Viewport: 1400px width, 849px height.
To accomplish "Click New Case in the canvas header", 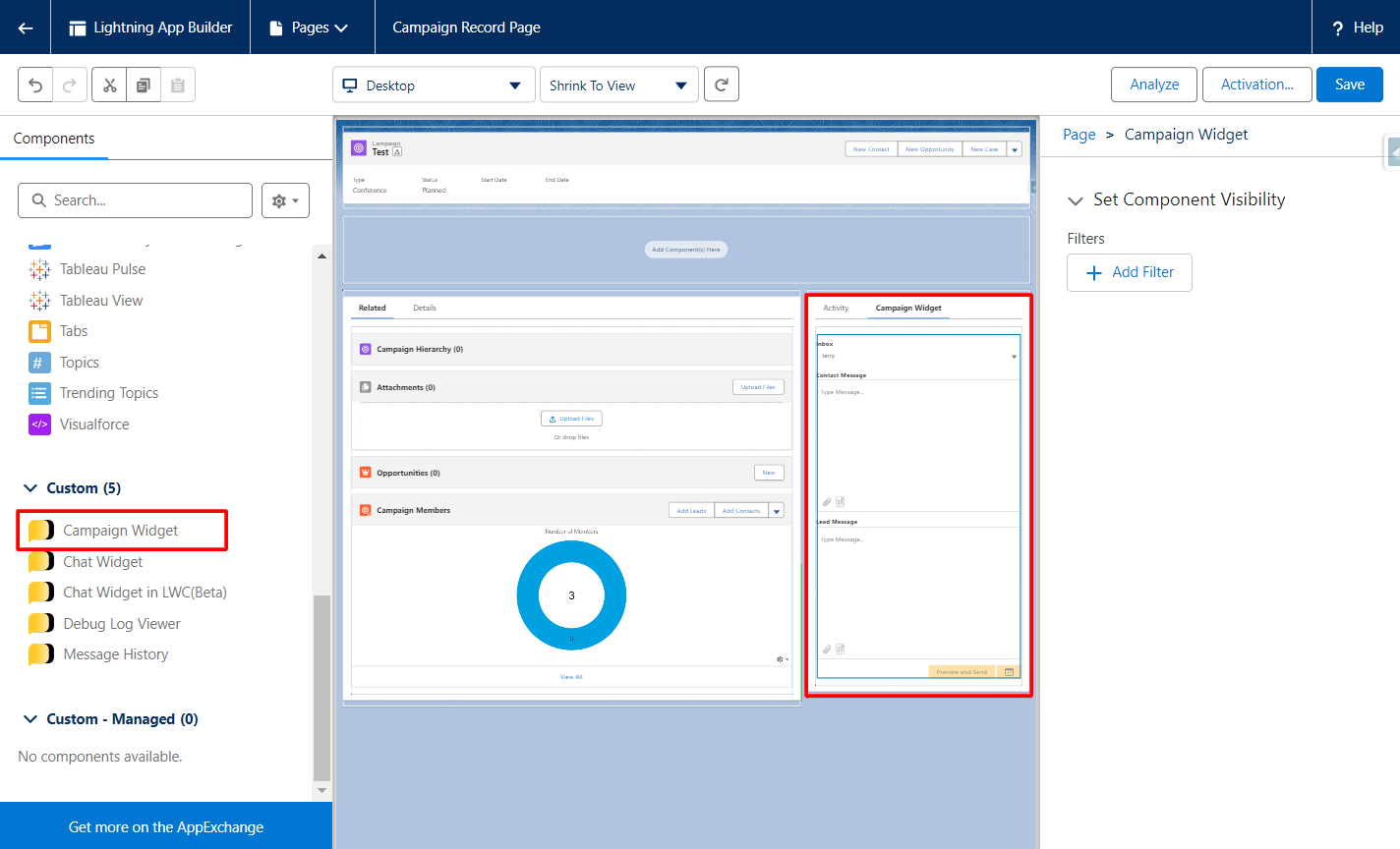I will (984, 149).
